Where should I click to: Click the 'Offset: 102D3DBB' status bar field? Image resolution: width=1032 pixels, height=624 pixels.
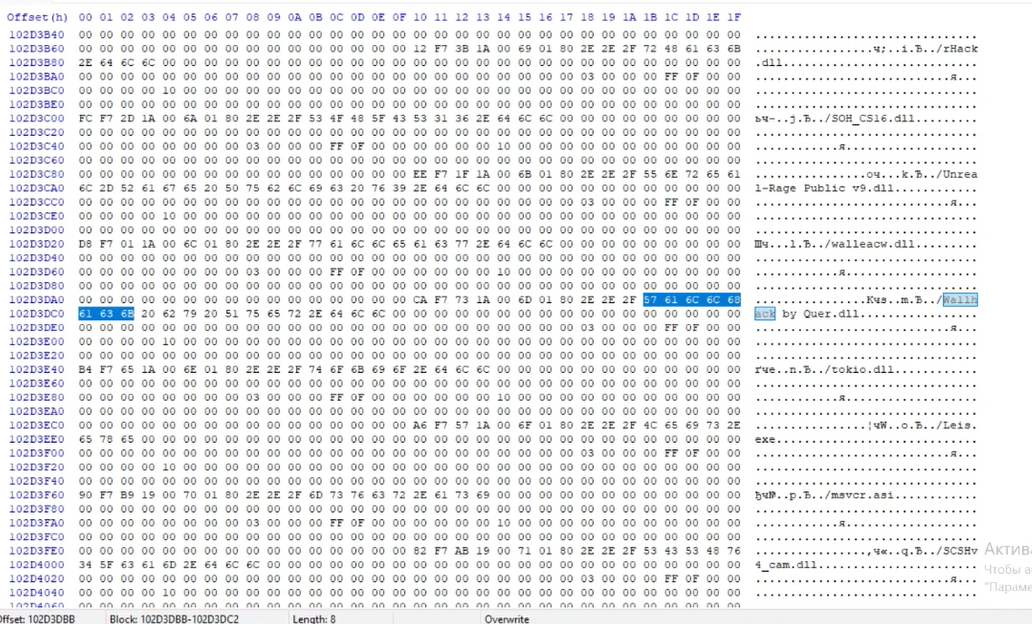click(x=36, y=619)
